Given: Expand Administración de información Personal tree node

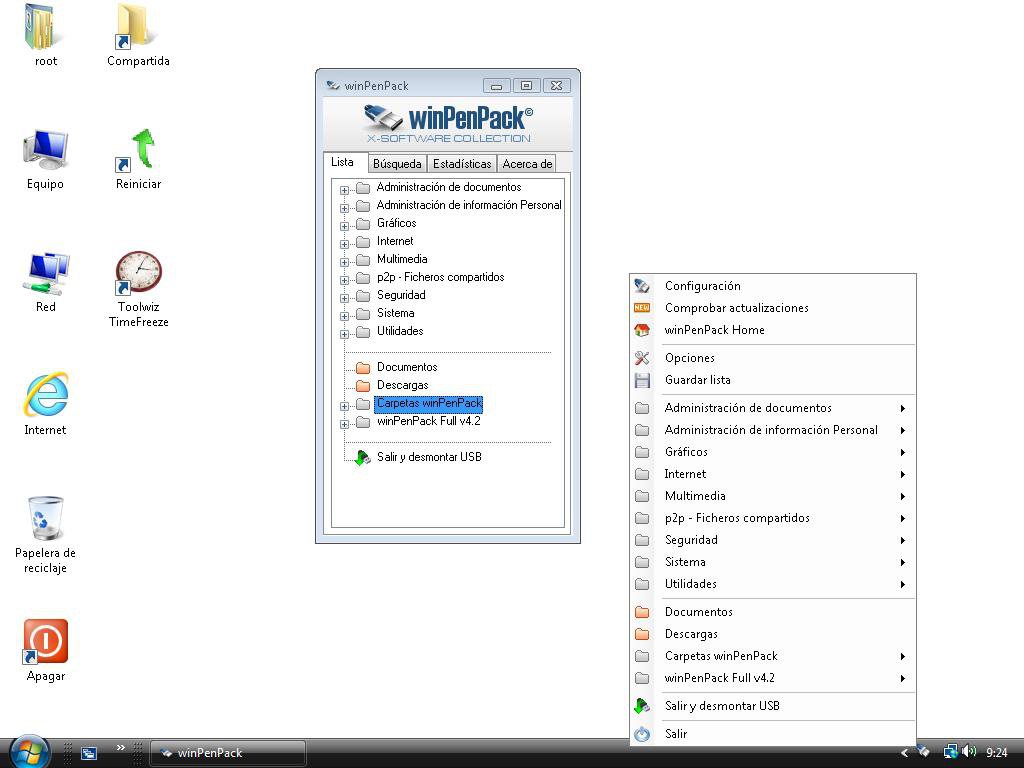Looking at the screenshot, I should point(344,208).
